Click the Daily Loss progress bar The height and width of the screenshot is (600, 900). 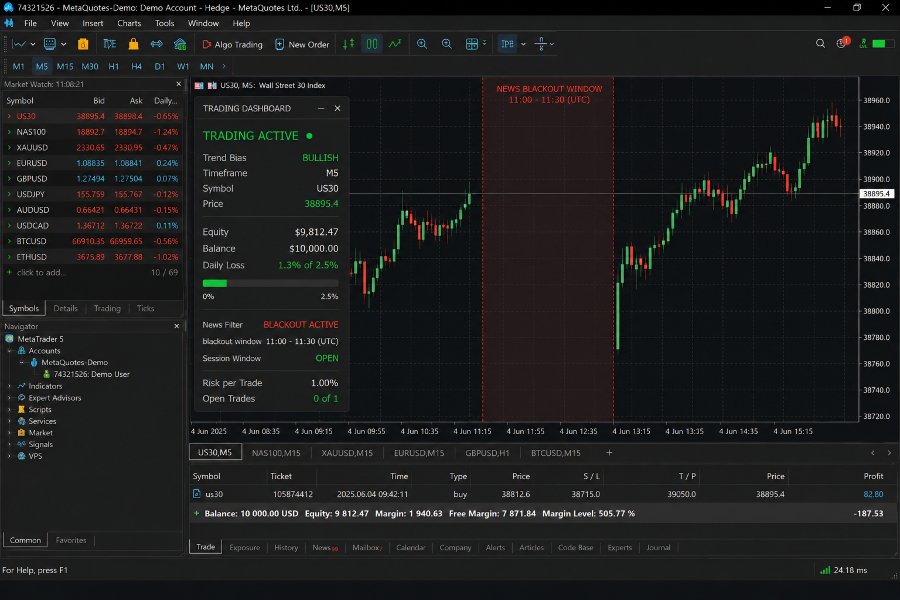(x=270, y=283)
